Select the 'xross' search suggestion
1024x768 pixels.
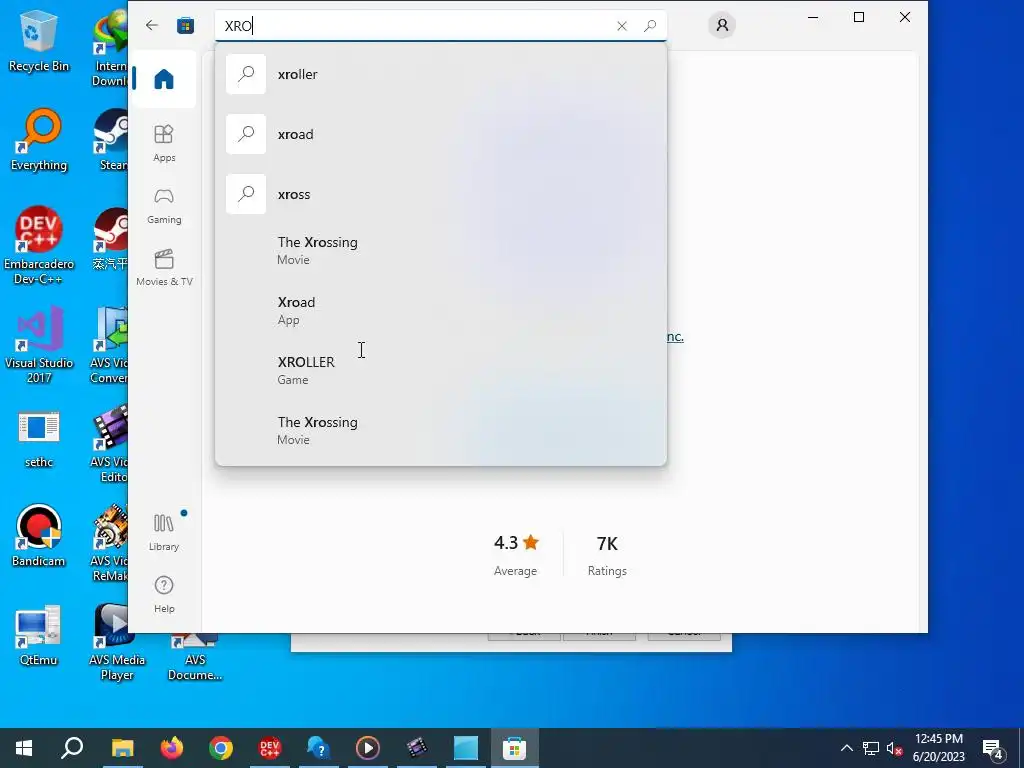(x=441, y=194)
